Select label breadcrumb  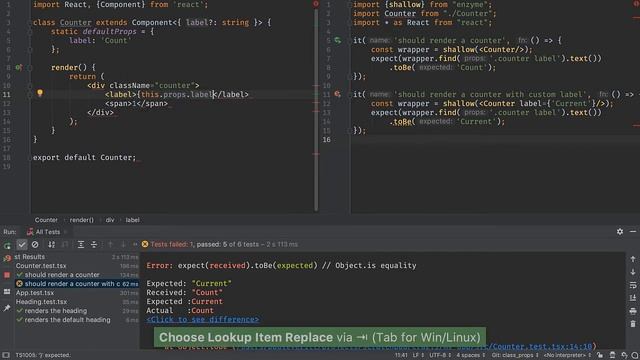click(x=132, y=220)
